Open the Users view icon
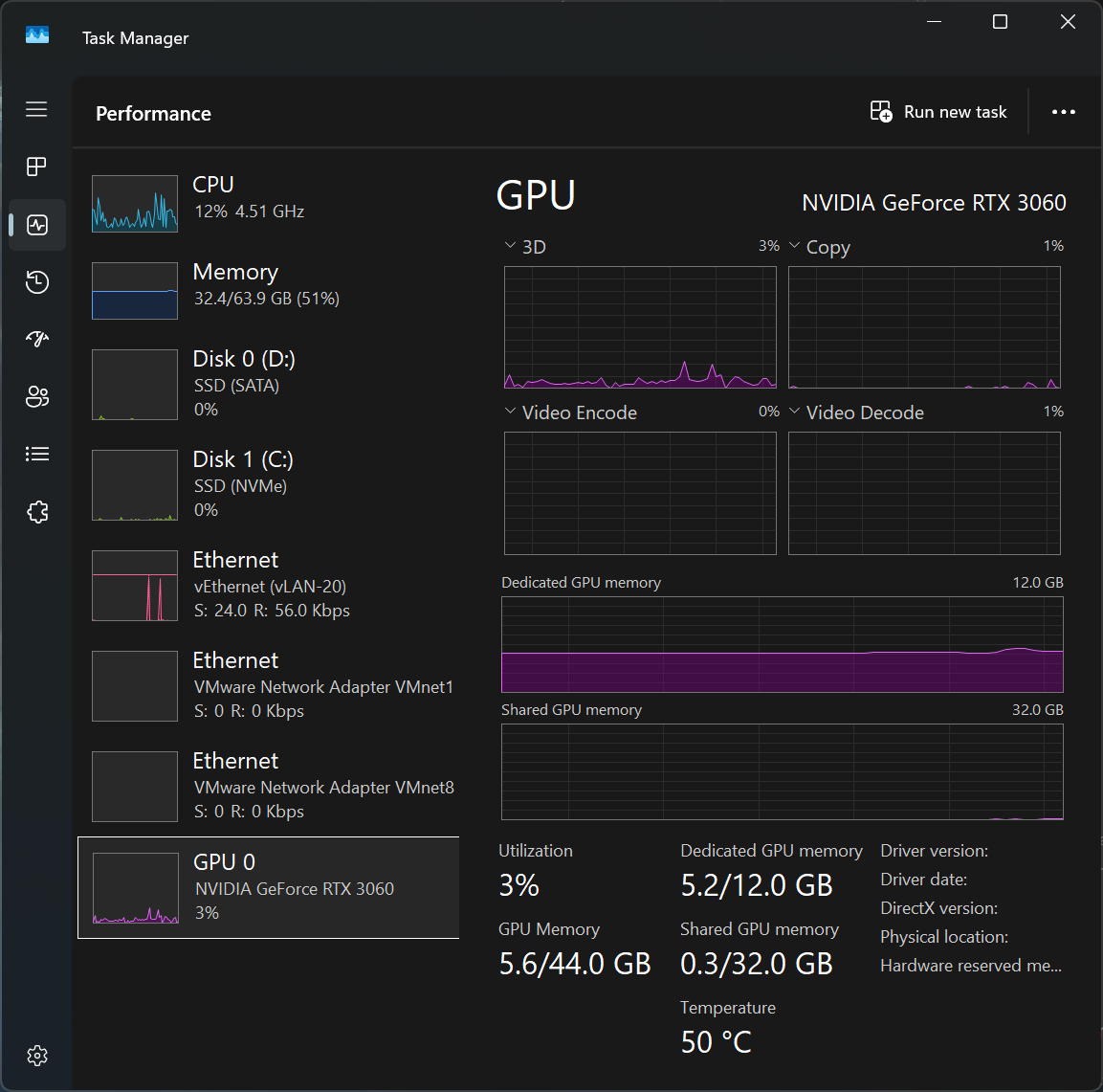The image size is (1103, 1092). (x=36, y=396)
